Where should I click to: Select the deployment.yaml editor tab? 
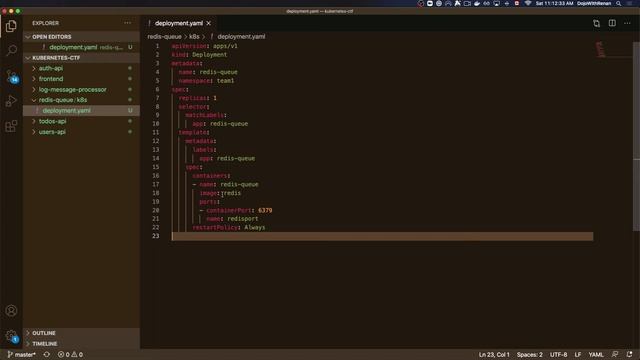[x=179, y=23]
